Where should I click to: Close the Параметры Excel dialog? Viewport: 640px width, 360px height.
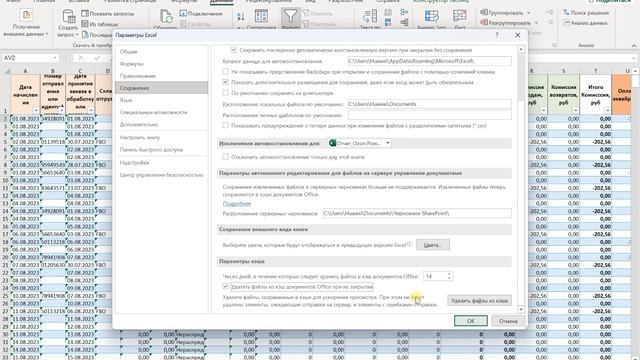[518, 35]
